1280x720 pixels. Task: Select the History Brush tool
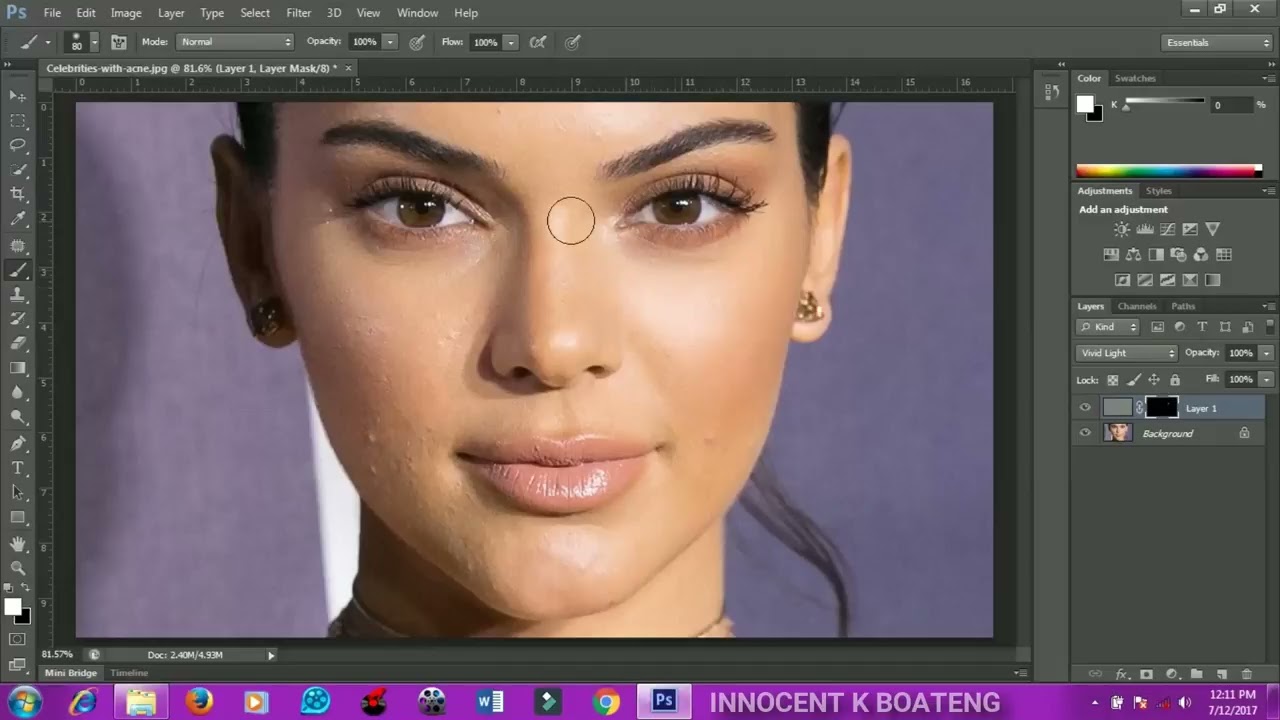point(18,319)
